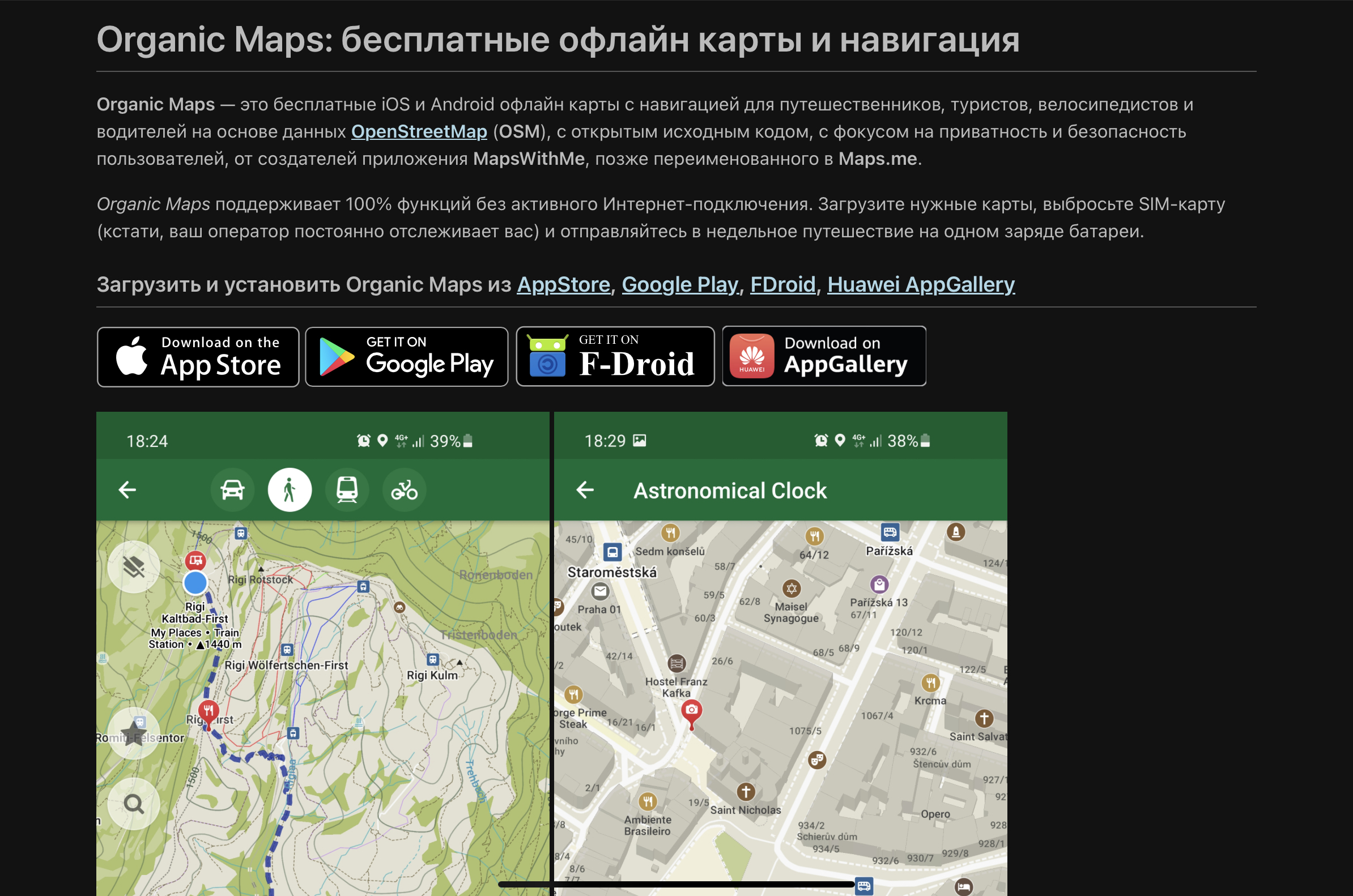Click 38% battery indicator in right screenshot

tap(909, 441)
